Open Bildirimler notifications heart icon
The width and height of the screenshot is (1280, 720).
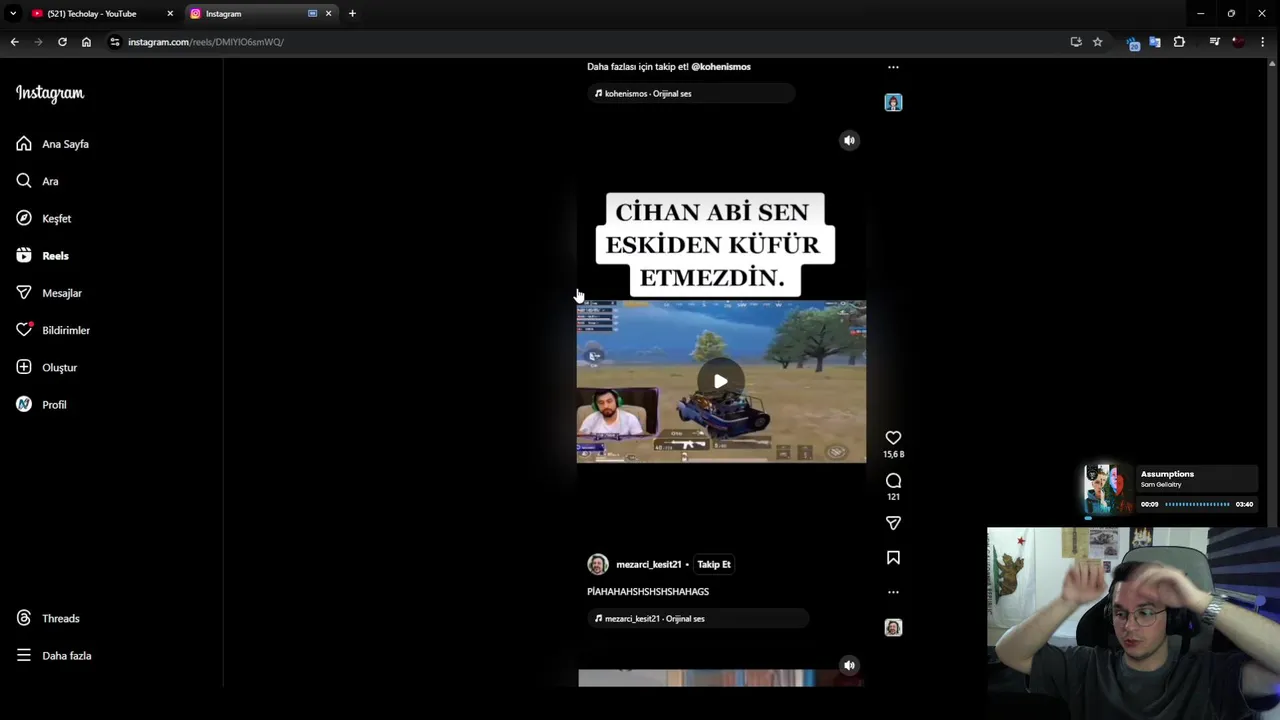(x=24, y=330)
